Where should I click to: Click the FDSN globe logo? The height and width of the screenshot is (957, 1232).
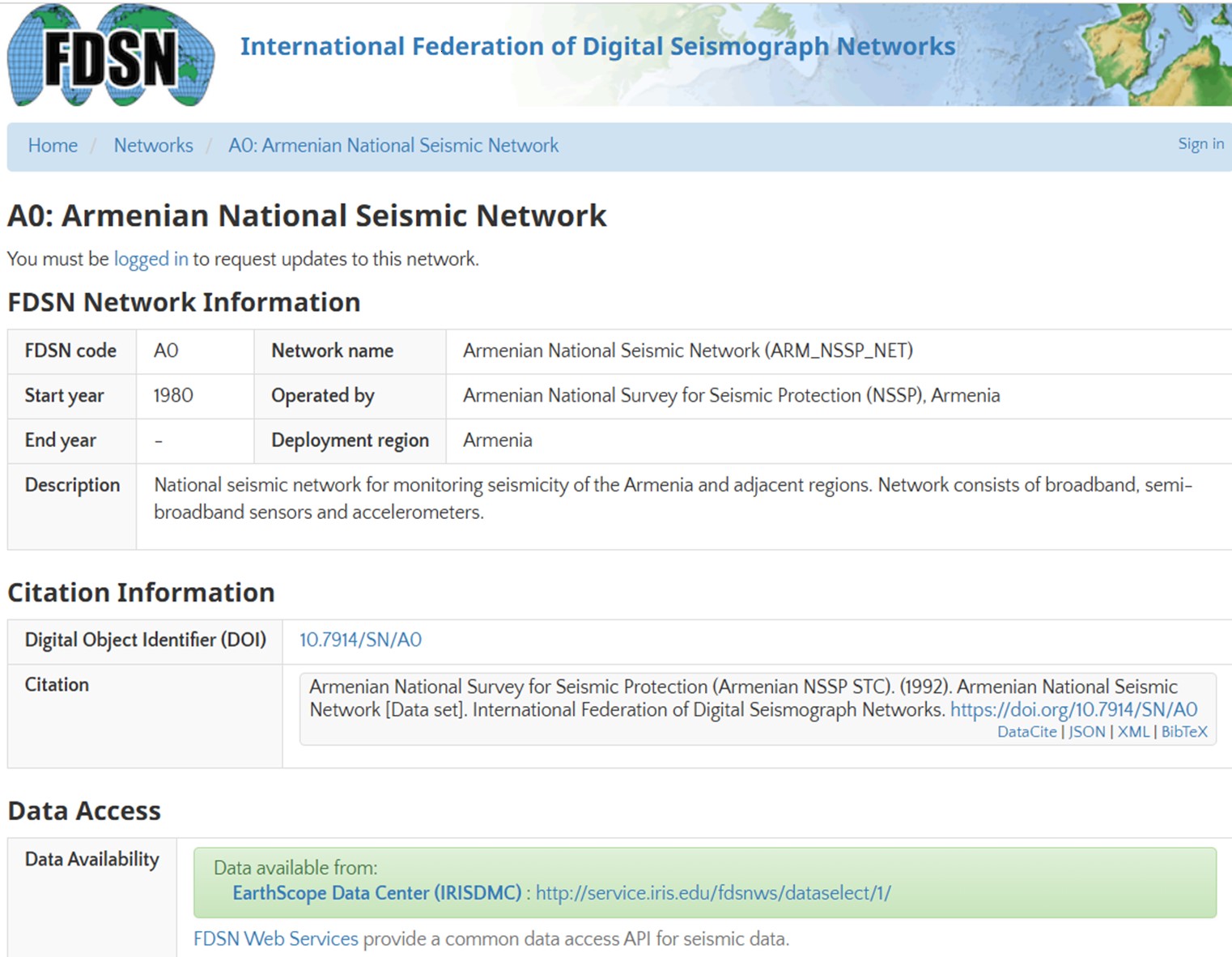pos(111,56)
